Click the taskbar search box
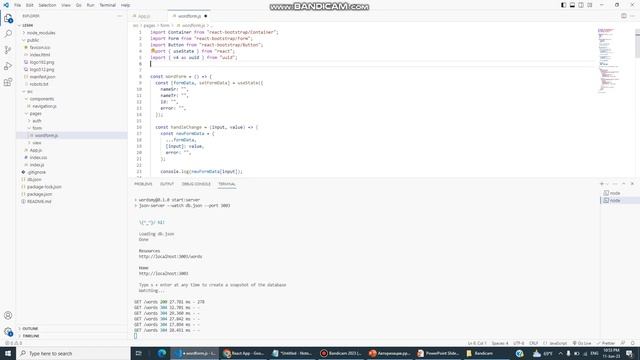 click(73, 353)
